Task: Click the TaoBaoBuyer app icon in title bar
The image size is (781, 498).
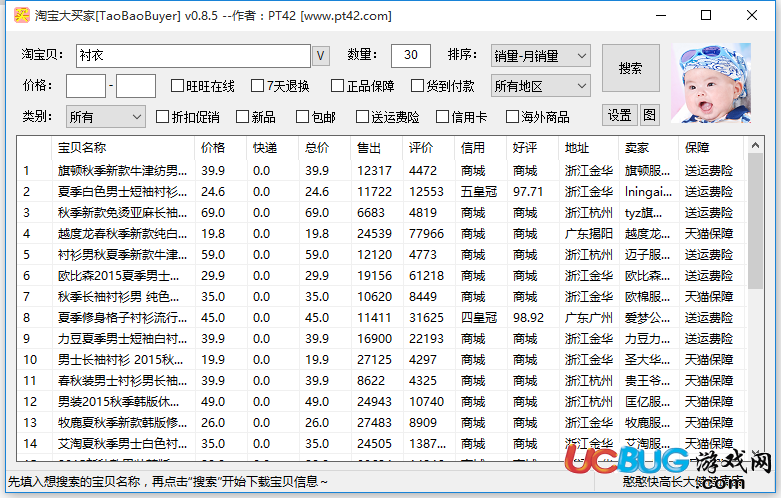Action: pyautogui.click(x=21, y=15)
